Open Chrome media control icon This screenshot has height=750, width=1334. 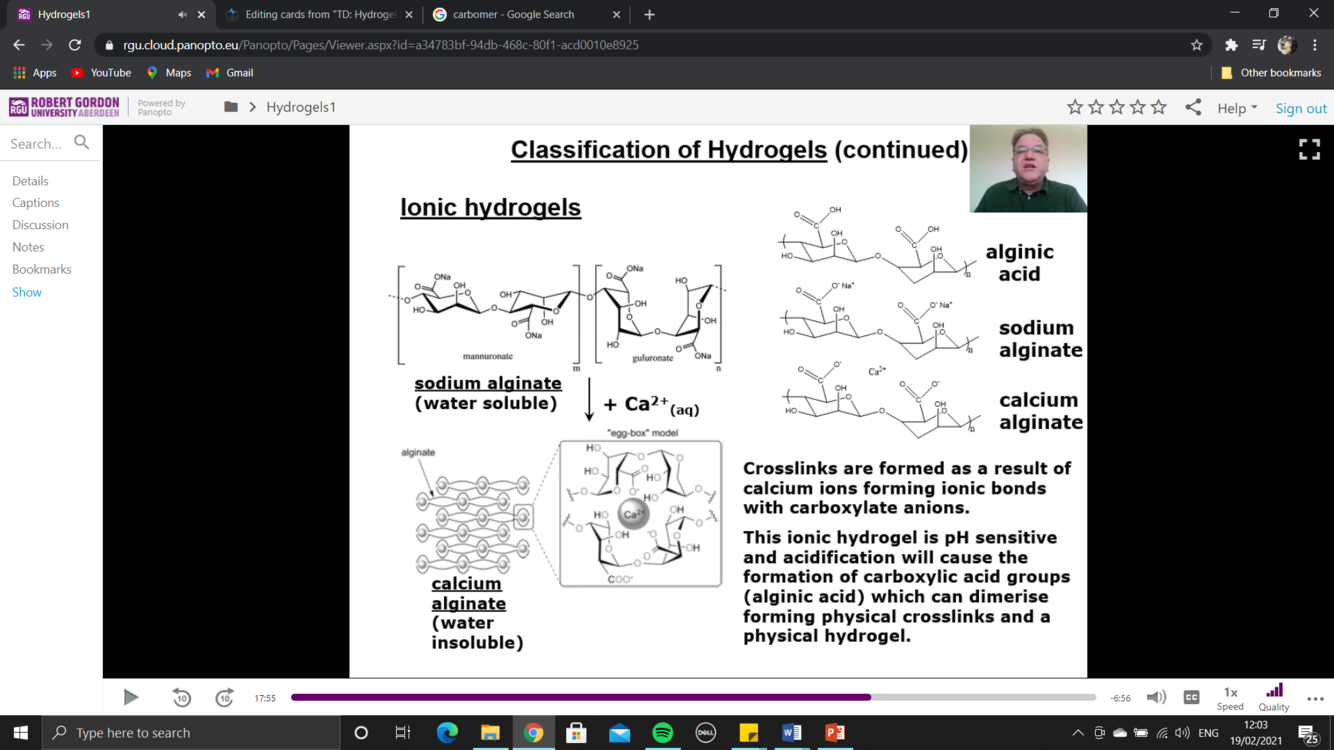pos(1259,45)
